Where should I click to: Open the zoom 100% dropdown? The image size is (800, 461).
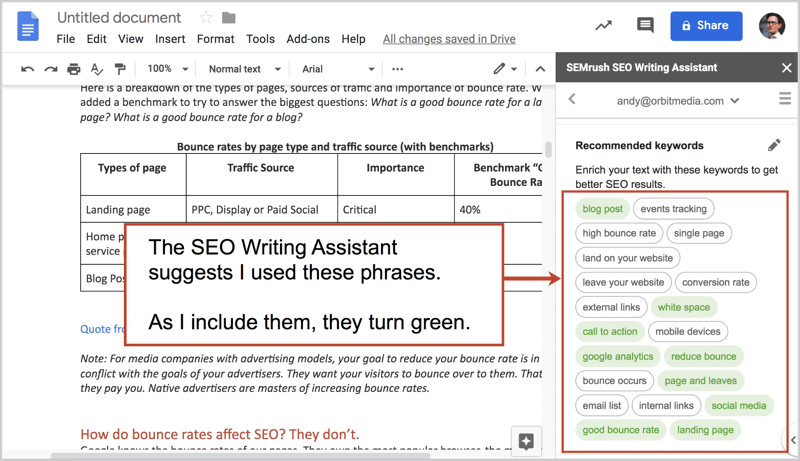pyautogui.click(x=168, y=68)
